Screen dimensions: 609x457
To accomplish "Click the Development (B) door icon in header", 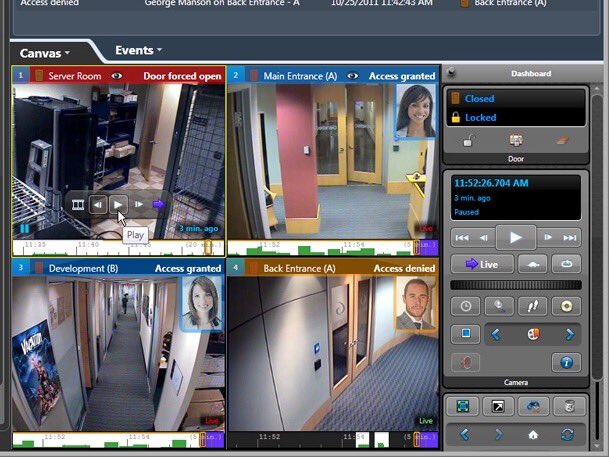I will [x=38, y=268].
